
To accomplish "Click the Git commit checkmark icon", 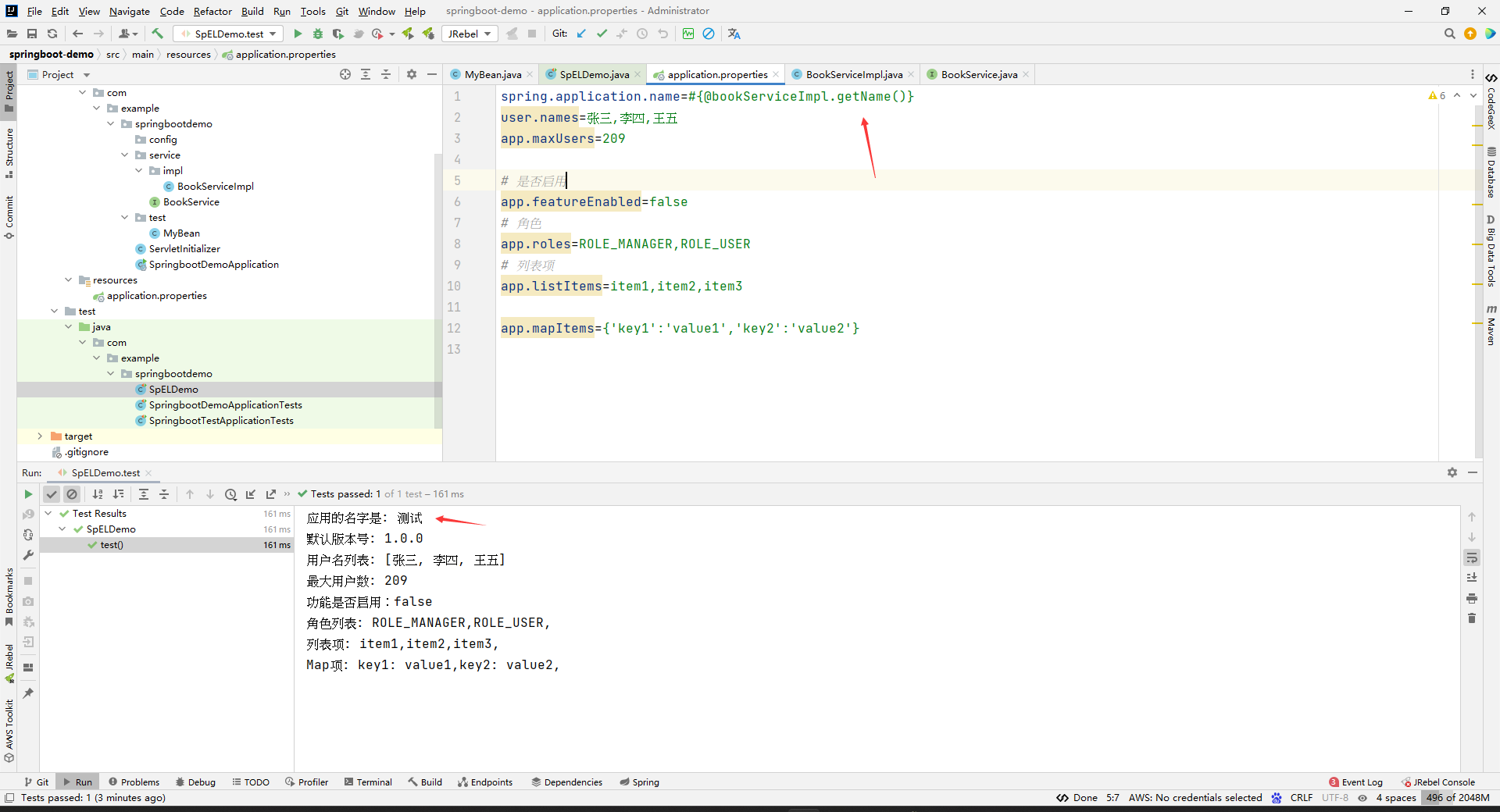I will pyautogui.click(x=602, y=34).
